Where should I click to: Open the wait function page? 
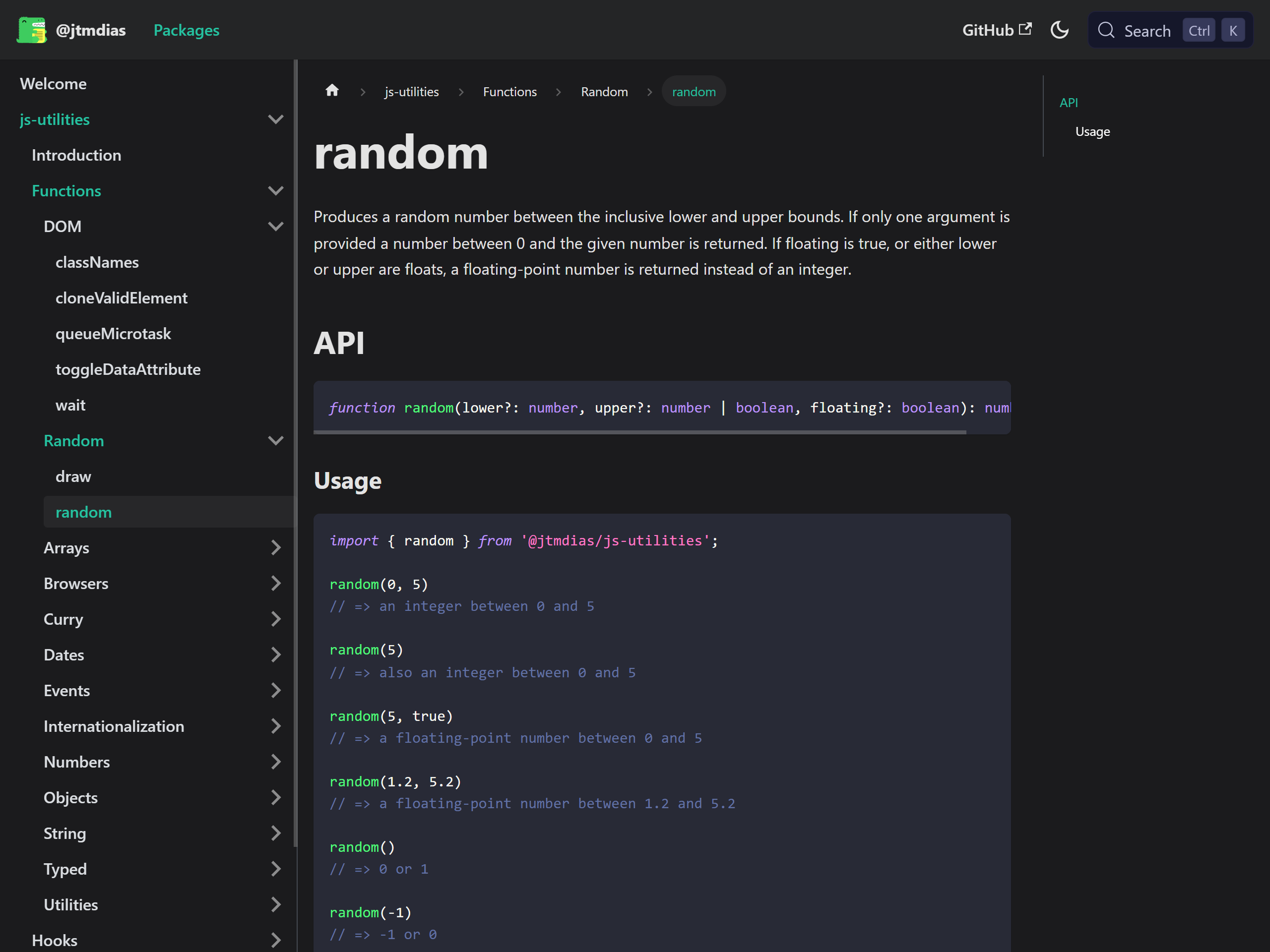tap(70, 405)
